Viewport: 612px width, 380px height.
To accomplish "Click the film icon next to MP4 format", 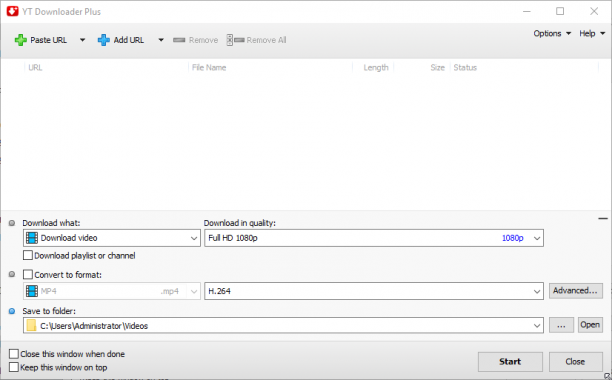I will (32, 291).
